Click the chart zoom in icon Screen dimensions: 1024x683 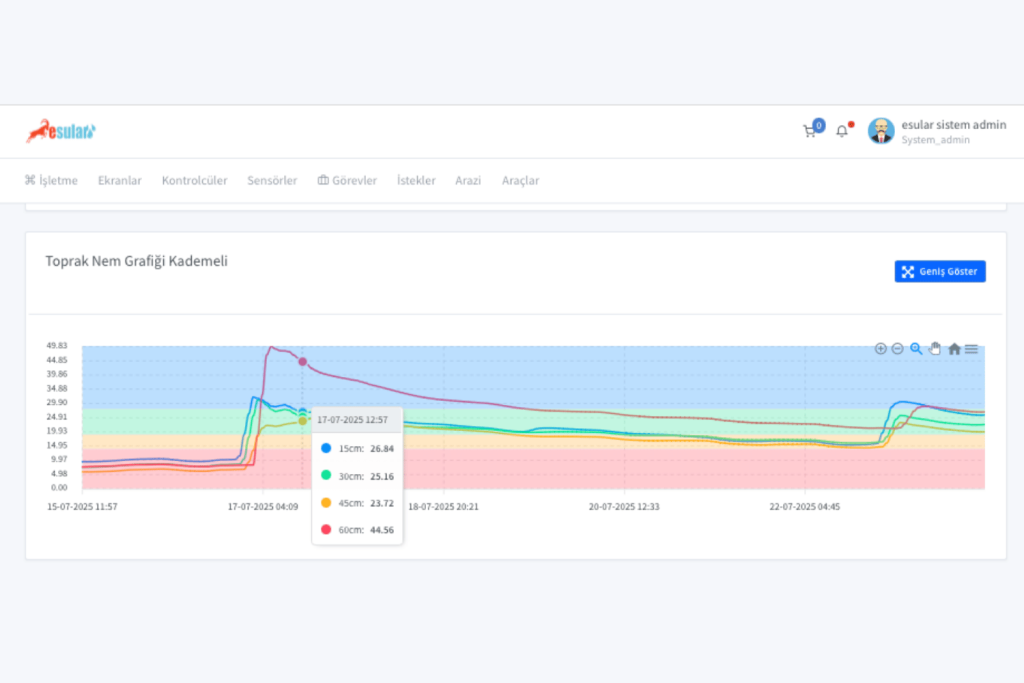pos(880,349)
